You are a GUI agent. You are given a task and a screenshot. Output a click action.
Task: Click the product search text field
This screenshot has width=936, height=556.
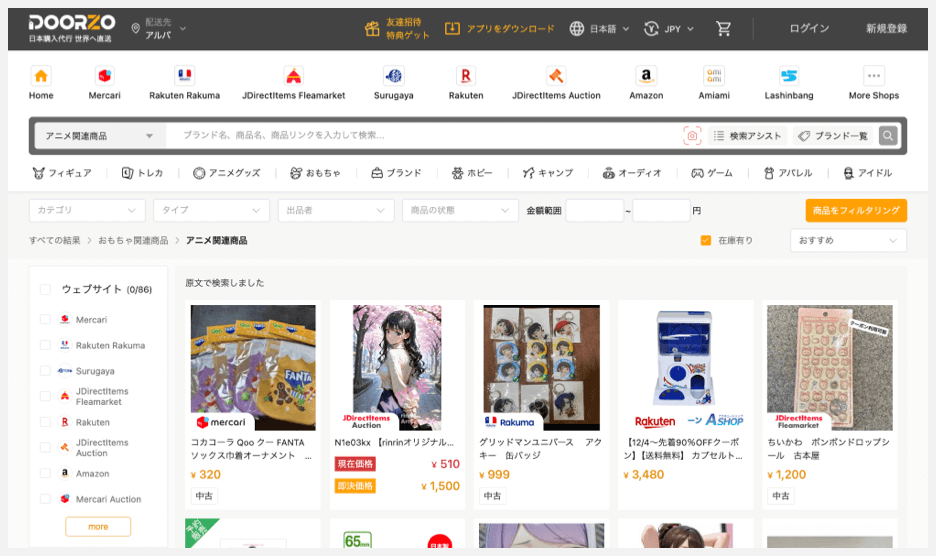point(423,136)
